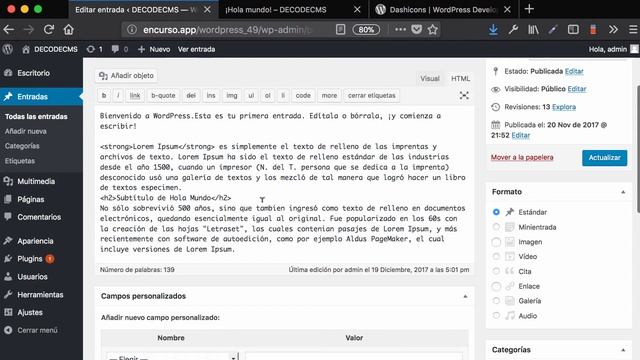This screenshot has width=640, height=360.
Task: Insert bold tag with b button
Action: coord(104,96)
